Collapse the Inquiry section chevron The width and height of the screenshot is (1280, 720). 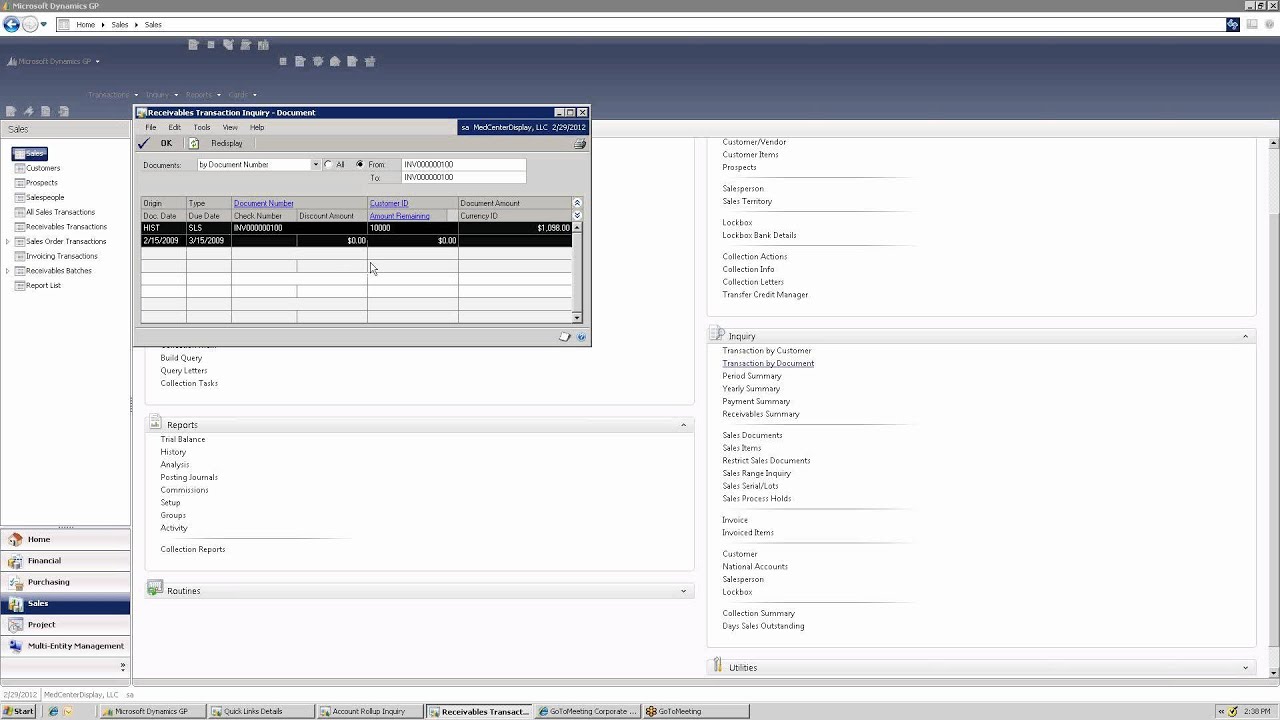1246,336
